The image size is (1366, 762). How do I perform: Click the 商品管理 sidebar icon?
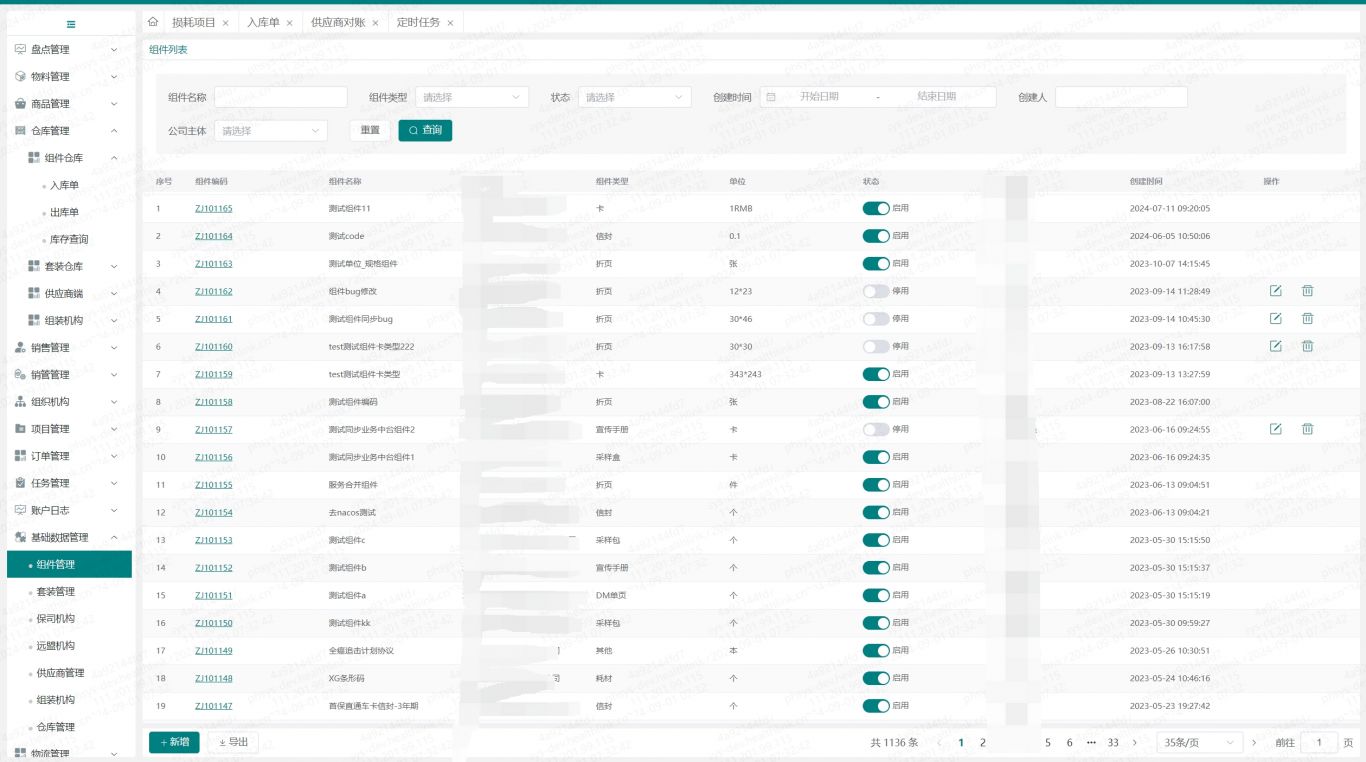coord(21,103)
